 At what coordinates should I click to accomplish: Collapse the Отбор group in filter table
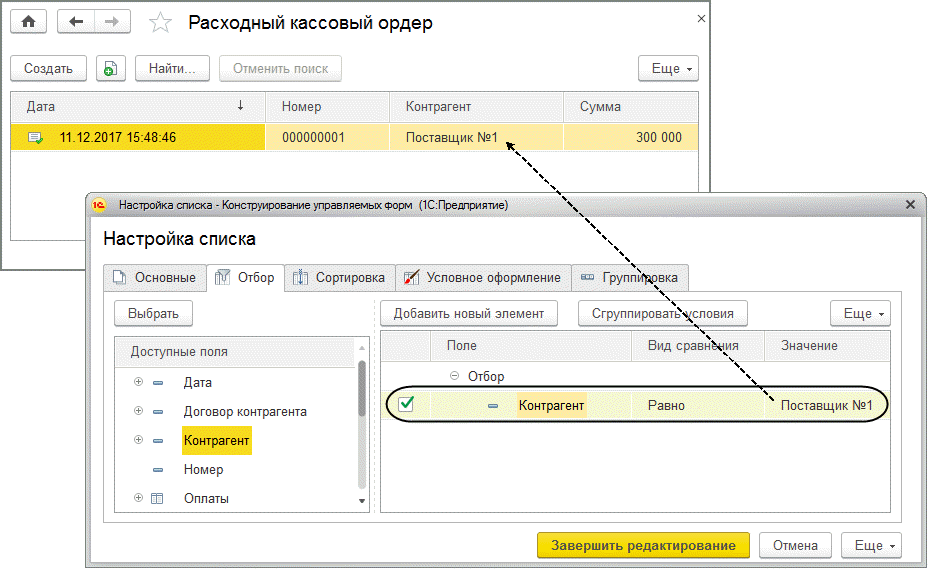(x=455, y=376)
